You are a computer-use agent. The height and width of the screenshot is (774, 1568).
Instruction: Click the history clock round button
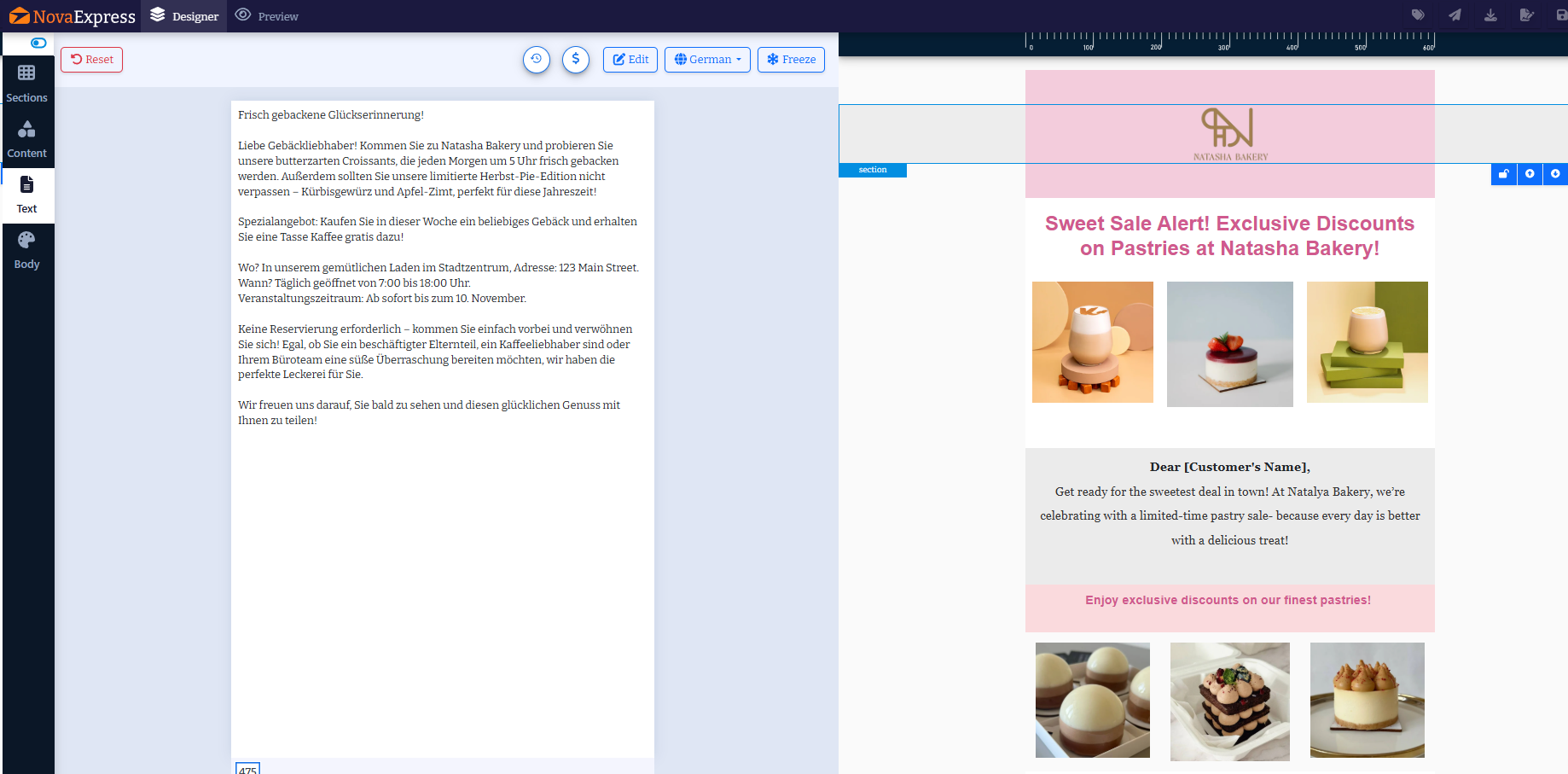pyautogui.click(x=537, y=60)
